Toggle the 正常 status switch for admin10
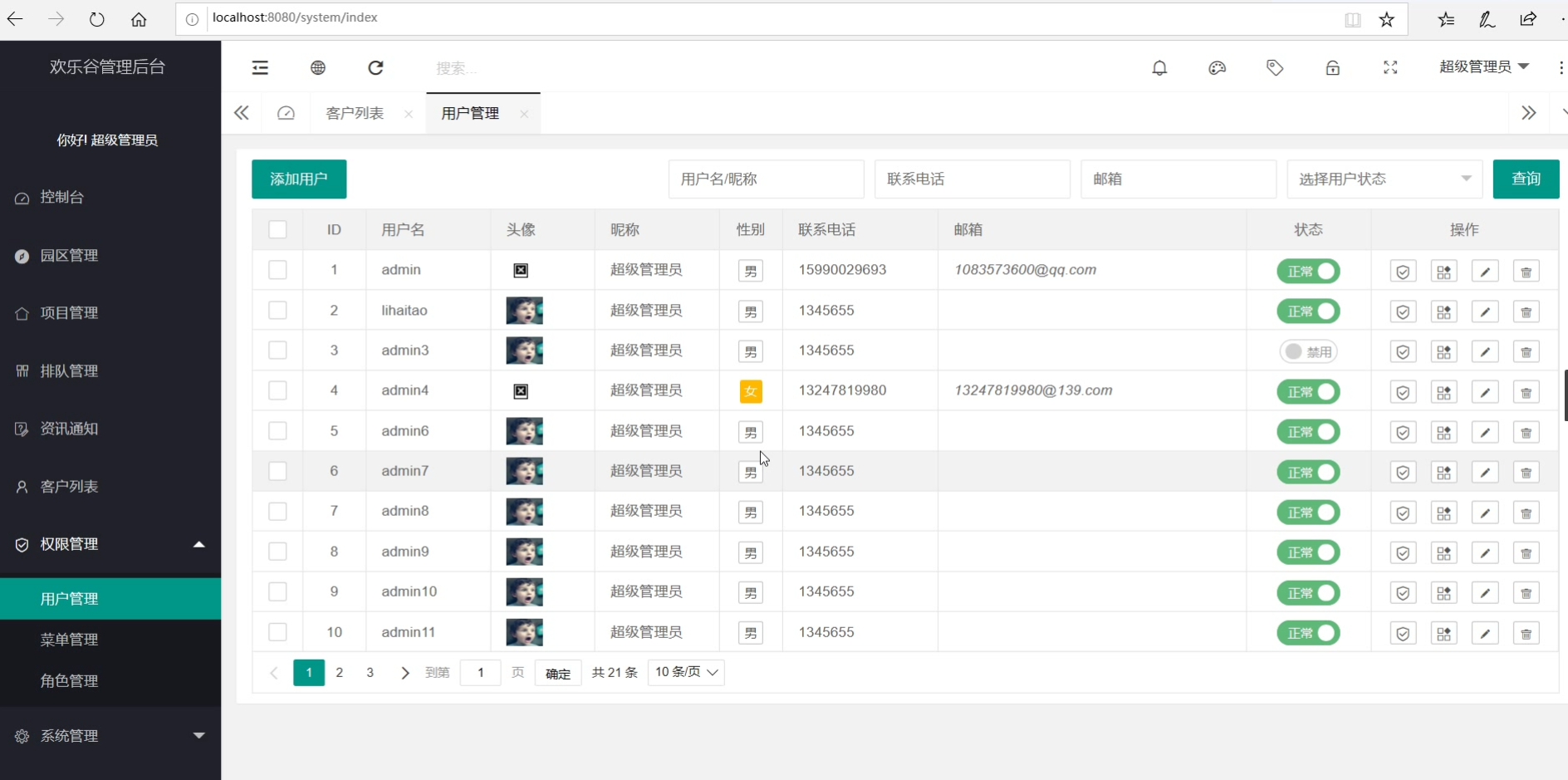 (x=1308, y=593)
